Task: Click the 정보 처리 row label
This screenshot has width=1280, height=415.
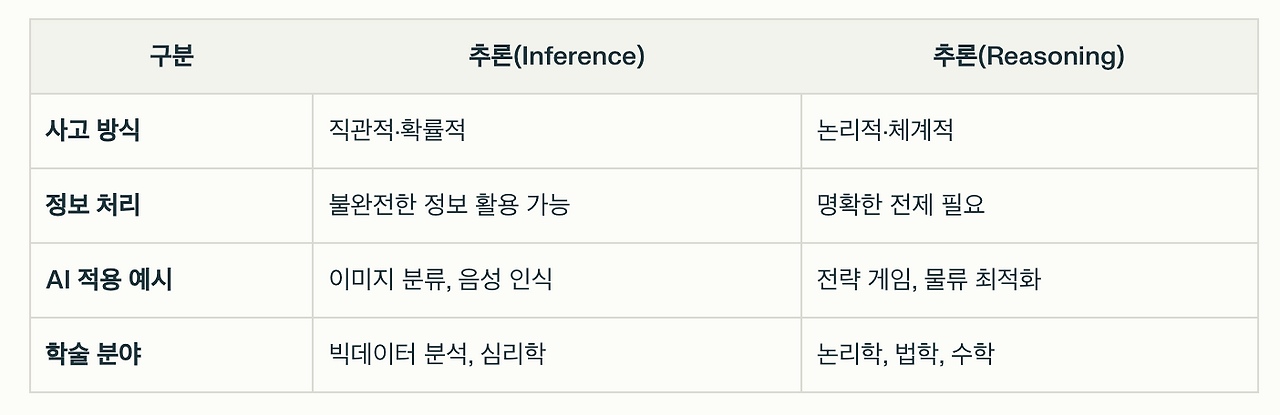Action: point(93,206)
